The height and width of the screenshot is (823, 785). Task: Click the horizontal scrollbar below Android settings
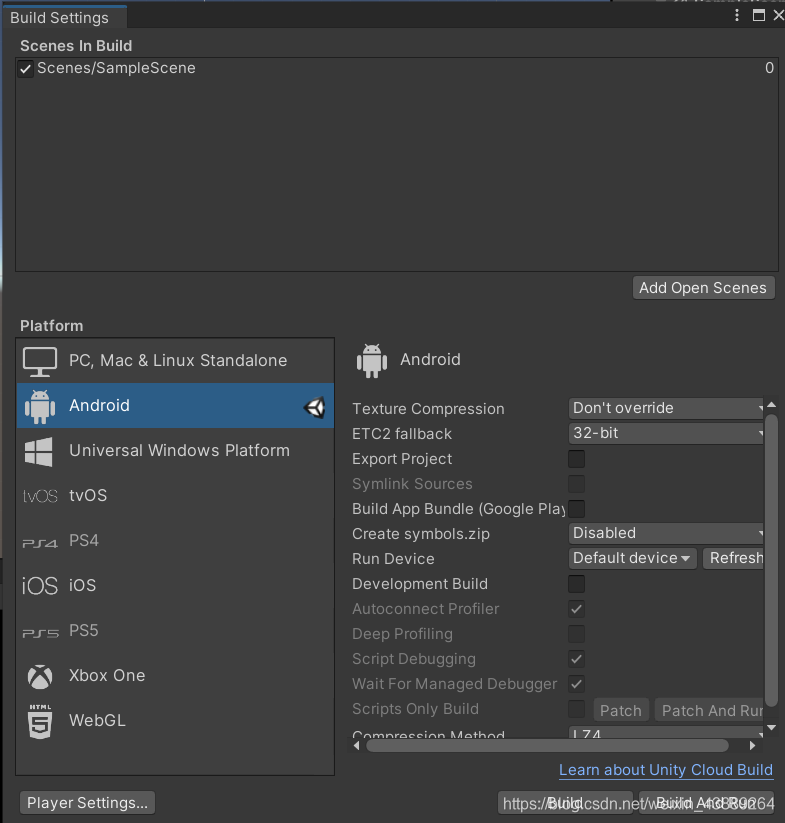[x=547, y=746]
